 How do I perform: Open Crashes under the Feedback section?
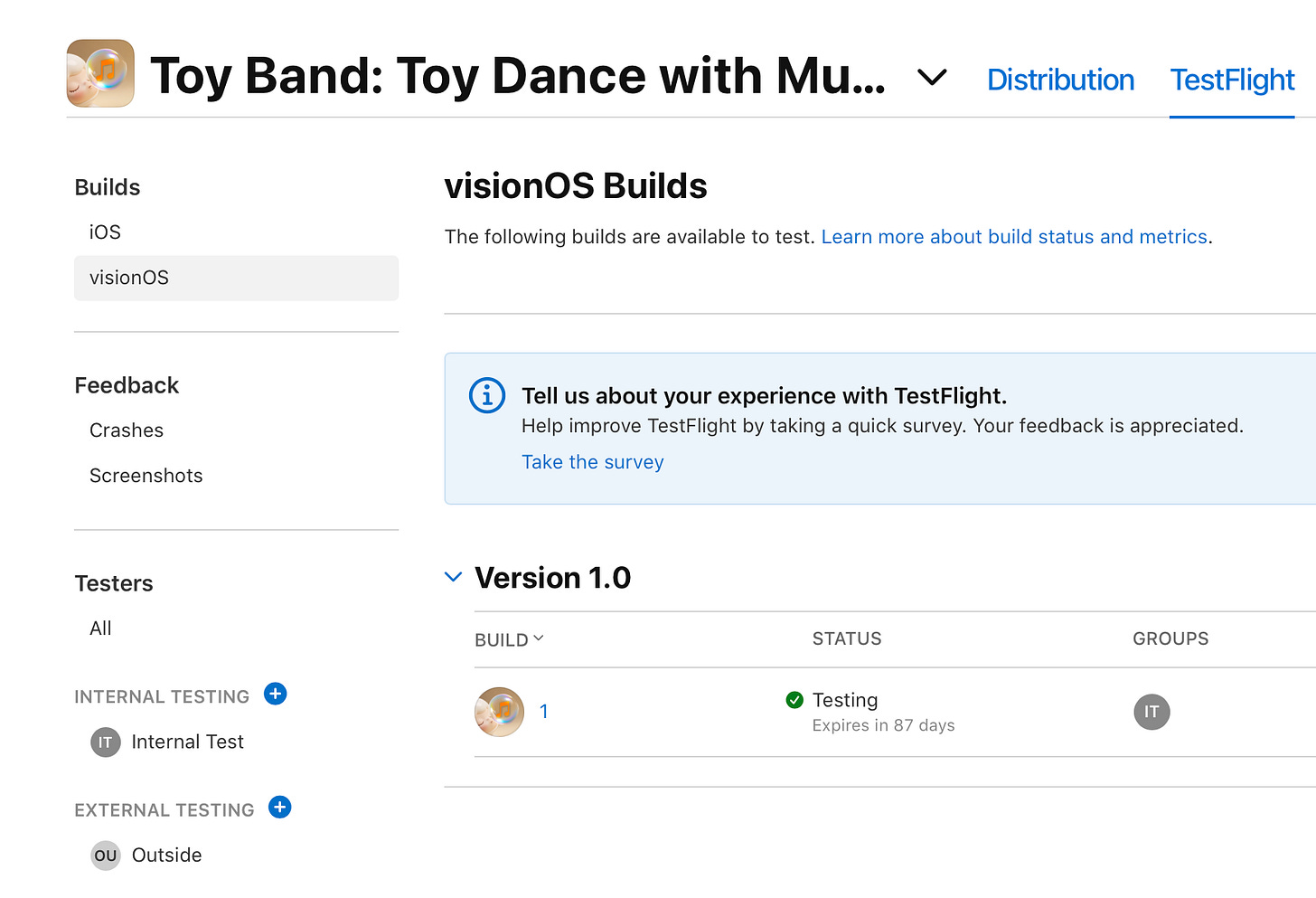pos(126,430)
